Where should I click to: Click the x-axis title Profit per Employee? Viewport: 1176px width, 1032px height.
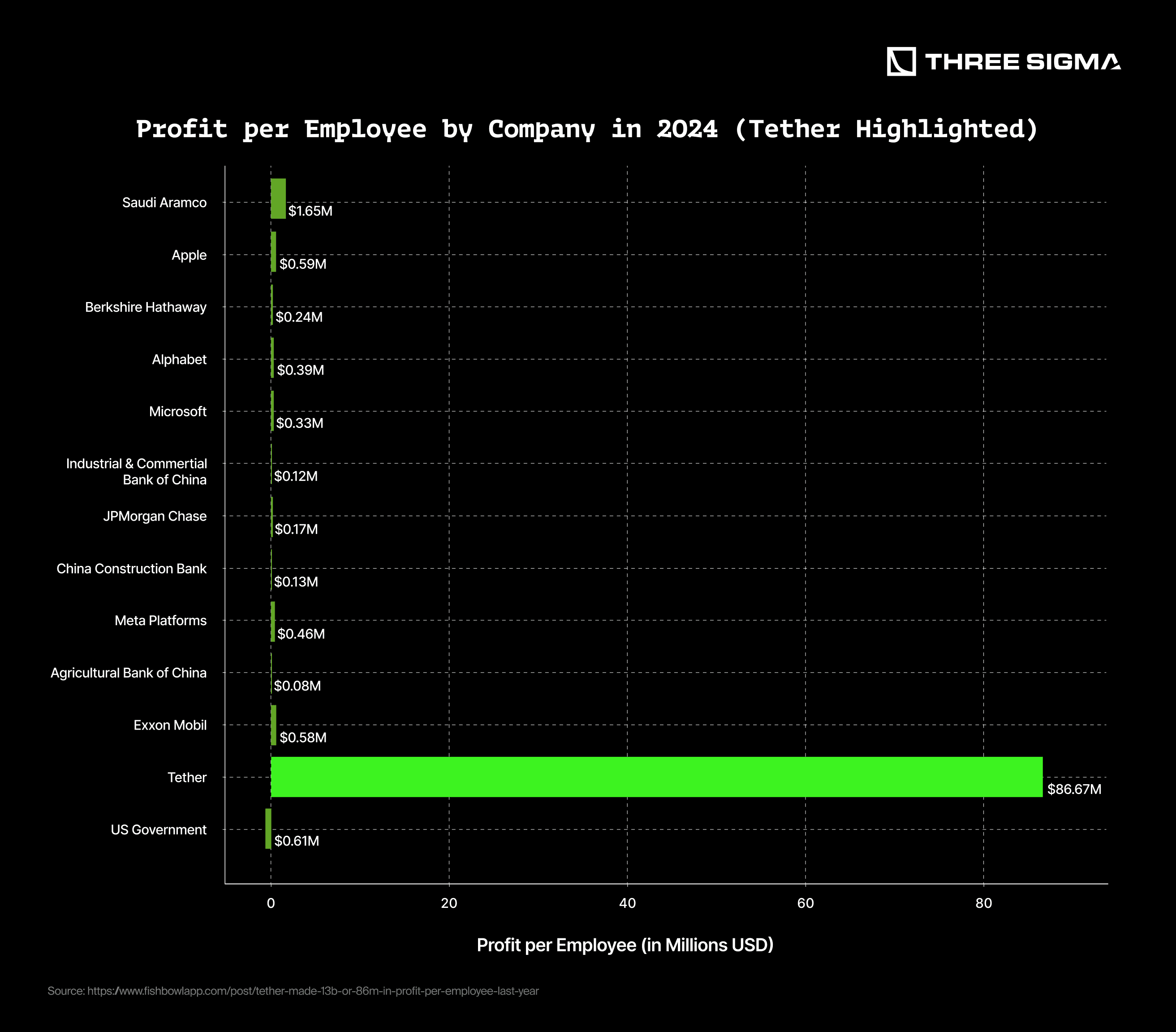coord(625,945)
